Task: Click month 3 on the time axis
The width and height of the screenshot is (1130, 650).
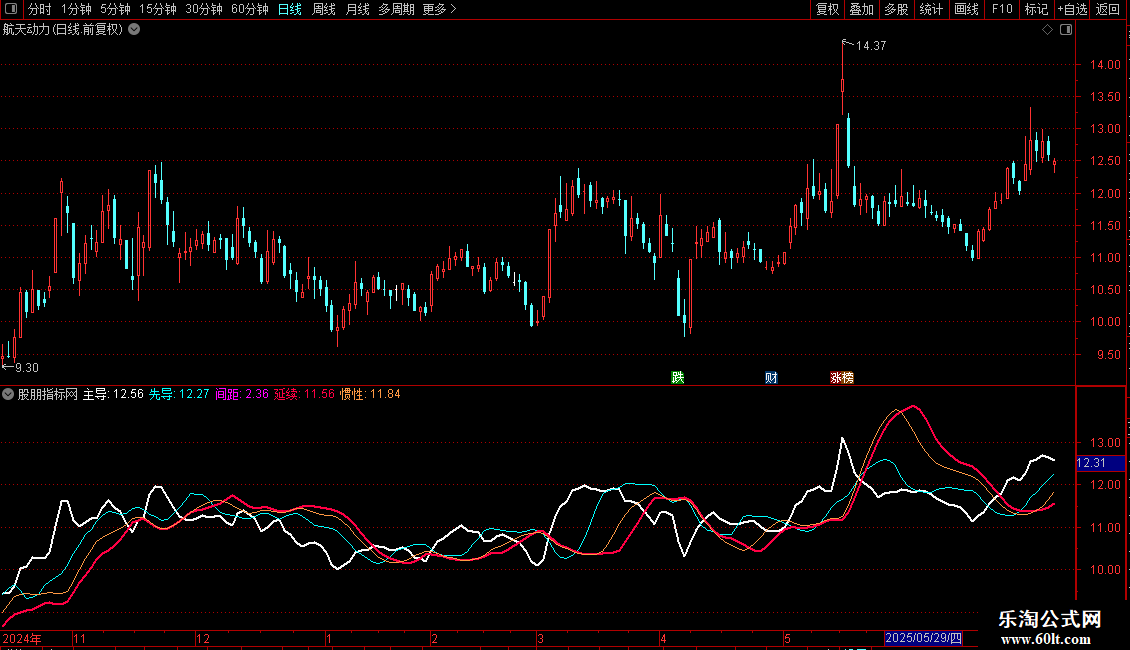Action: coord(540,638)
